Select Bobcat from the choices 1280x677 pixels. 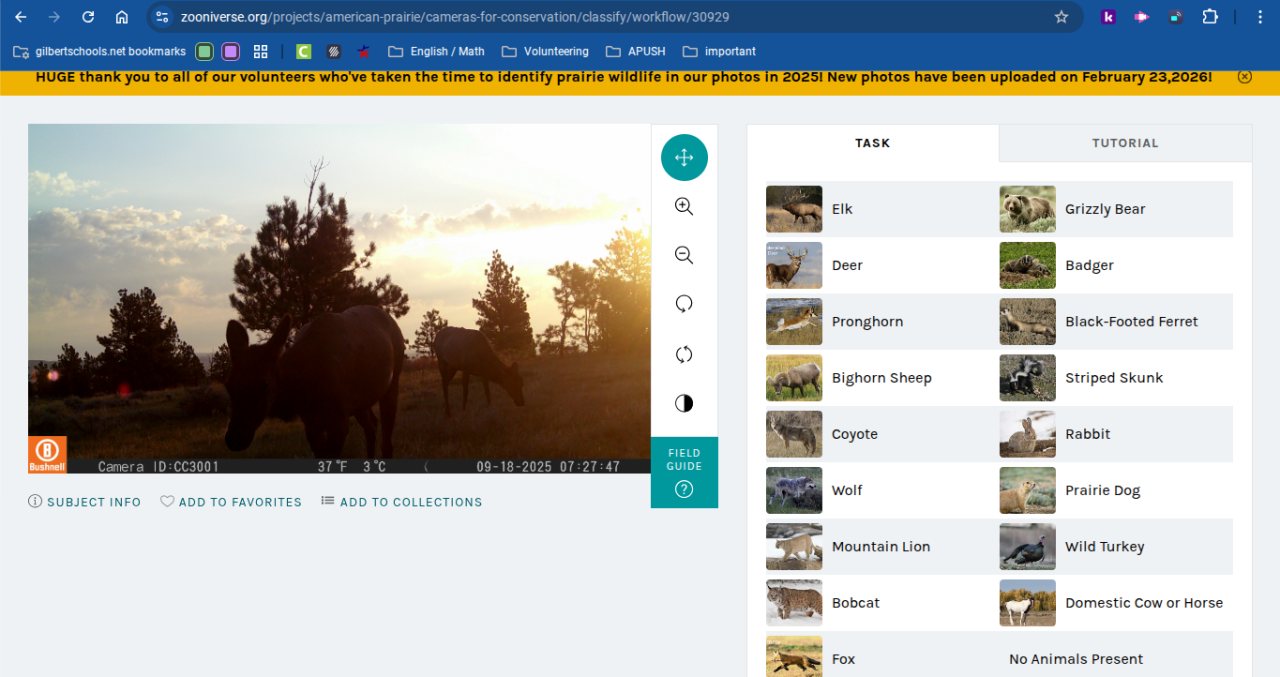coord(882,603)
